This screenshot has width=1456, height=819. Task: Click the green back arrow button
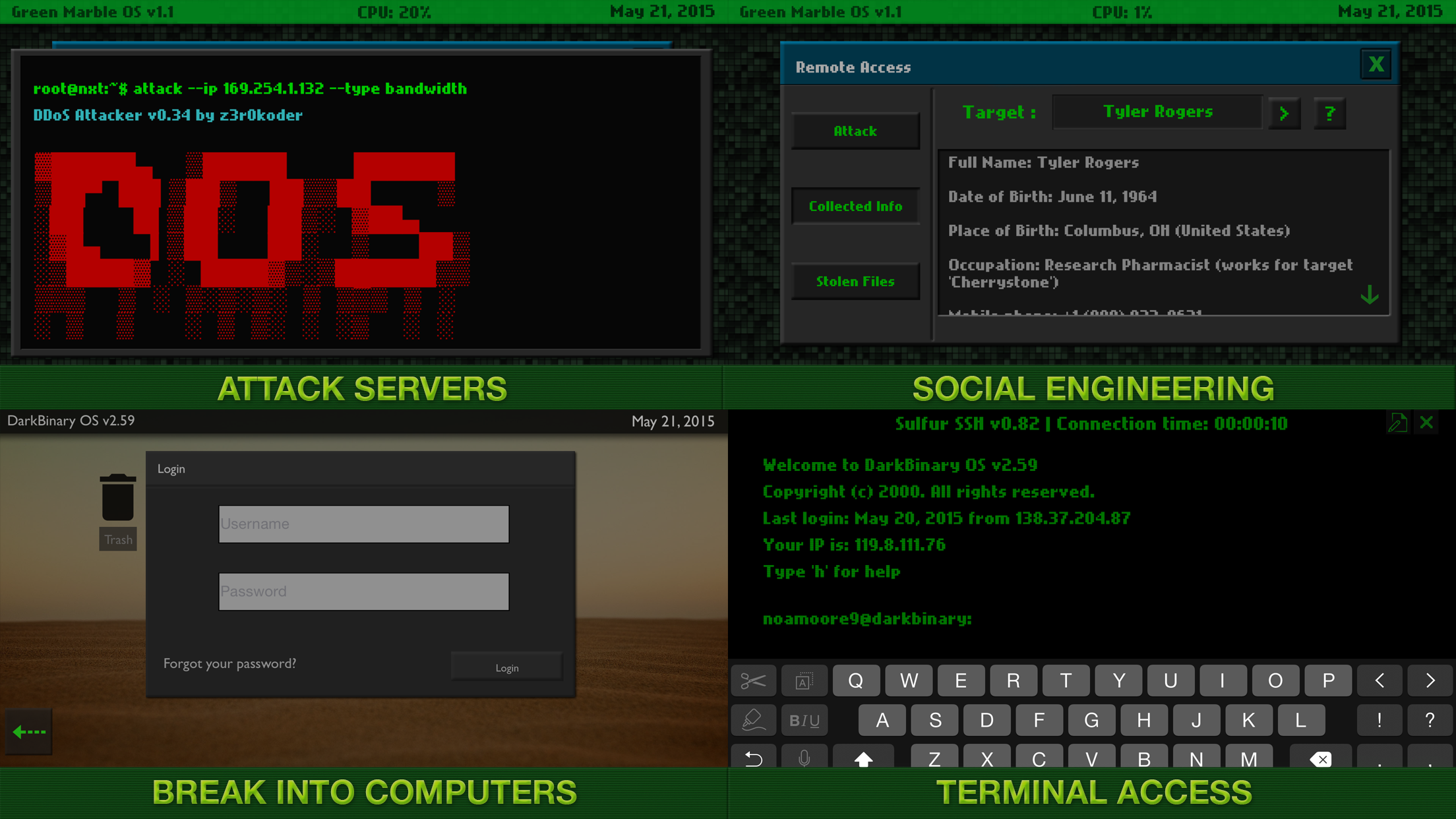[29, 731]
